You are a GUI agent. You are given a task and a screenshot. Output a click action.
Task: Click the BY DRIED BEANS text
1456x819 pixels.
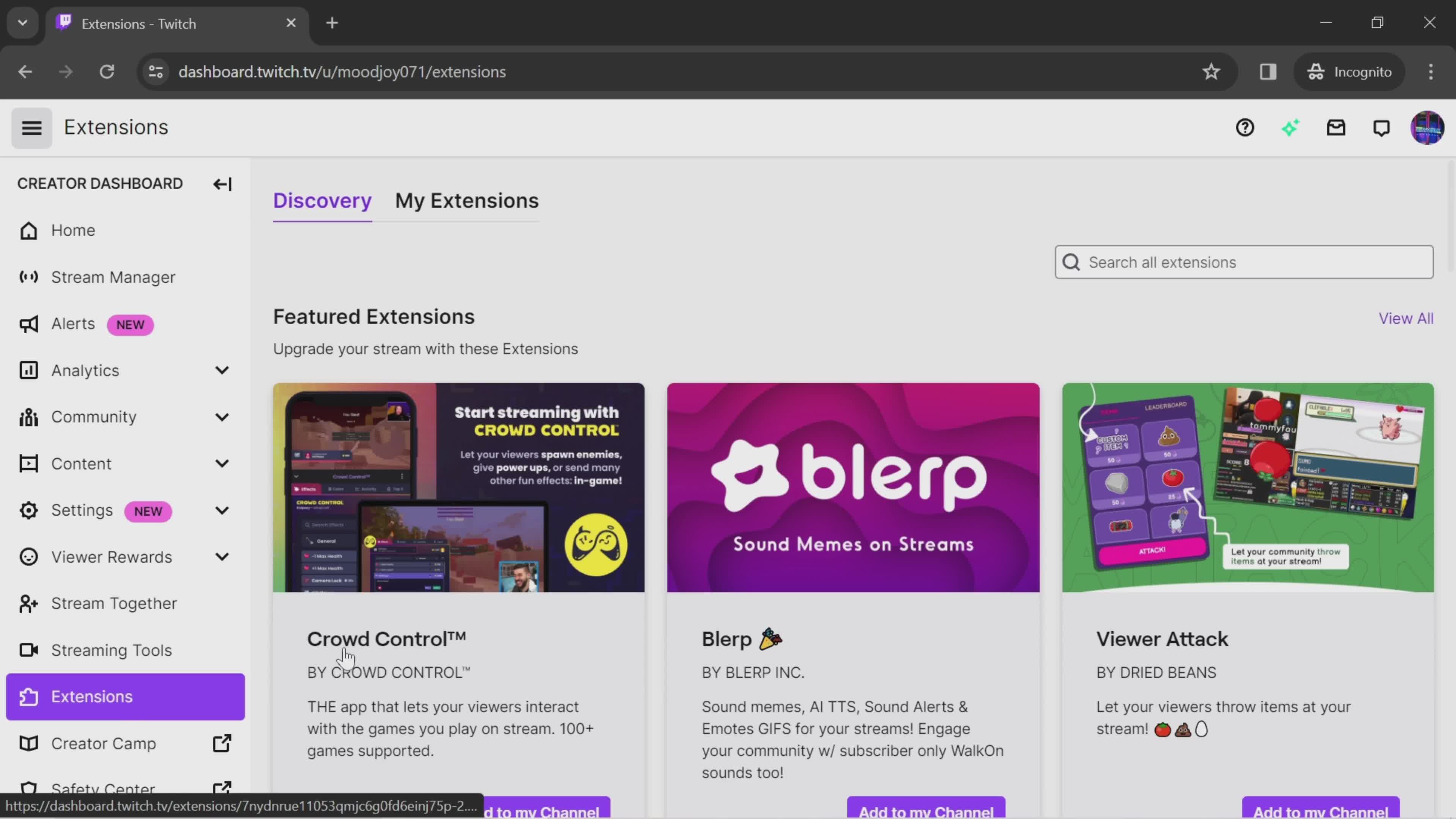coord(1156,673)
